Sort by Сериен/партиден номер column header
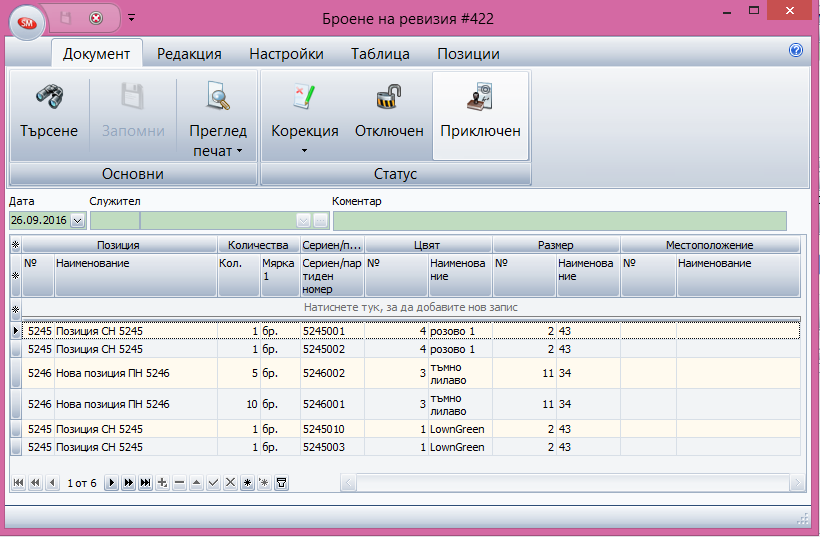The height and width of the screenshot is (537, 820). click(x=332, y=276)
